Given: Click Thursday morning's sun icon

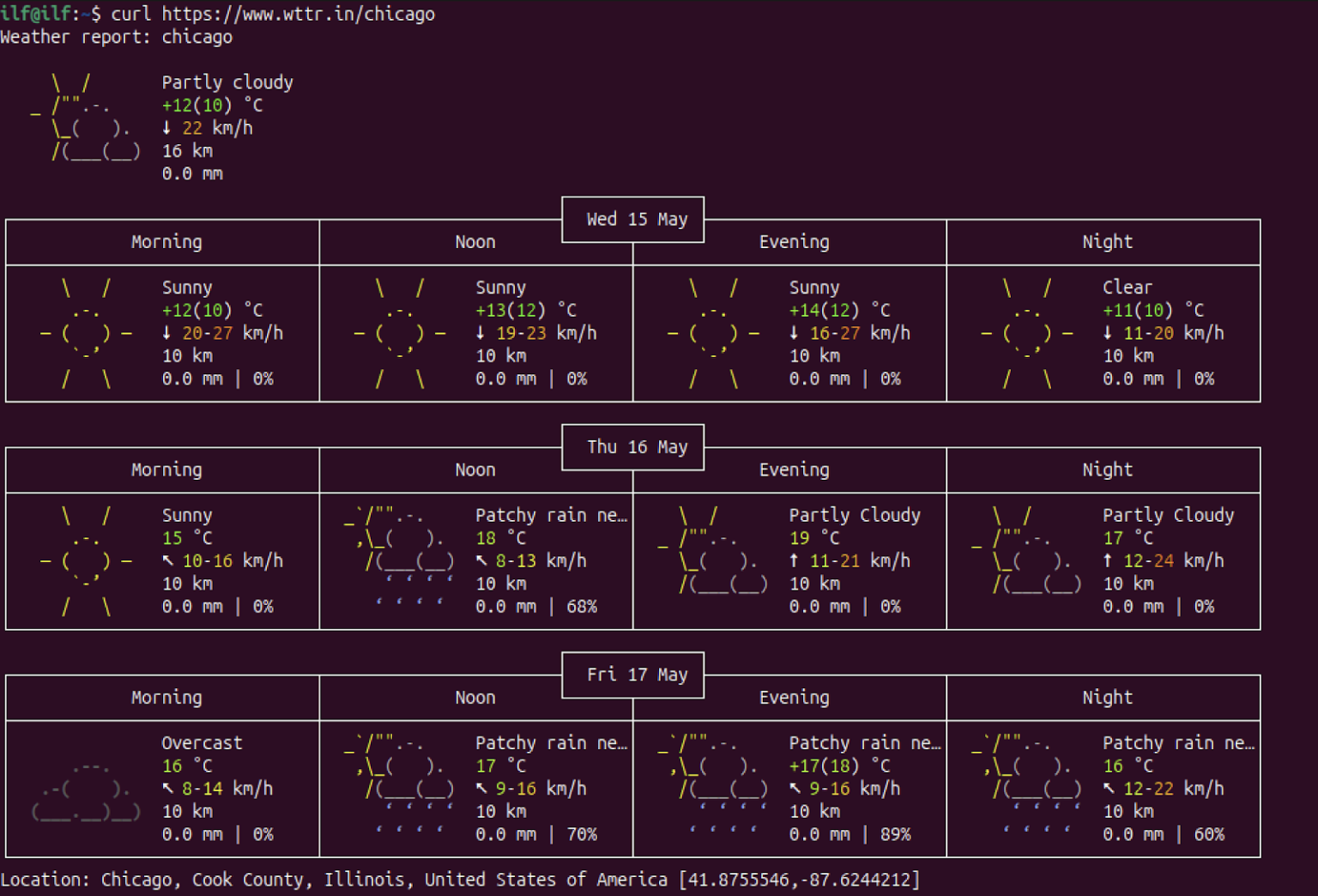Looking at the screenshot, I should click(86, 560).
